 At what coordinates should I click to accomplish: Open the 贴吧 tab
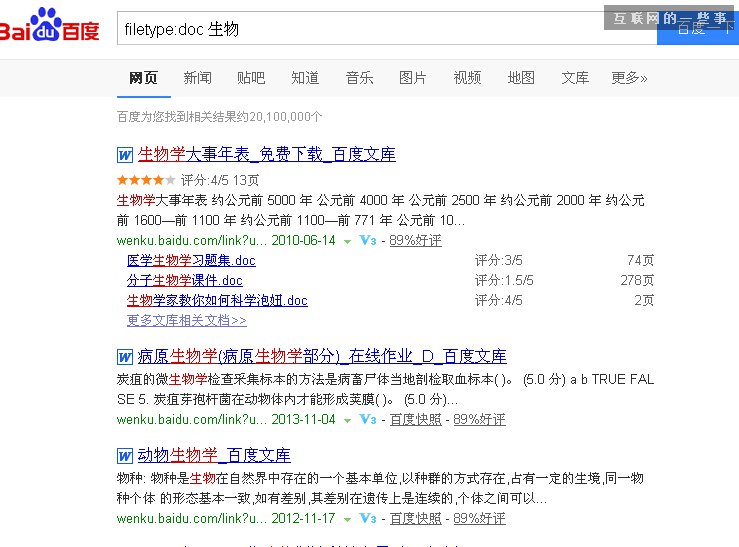pyautogui.click(x=251, y=78)
